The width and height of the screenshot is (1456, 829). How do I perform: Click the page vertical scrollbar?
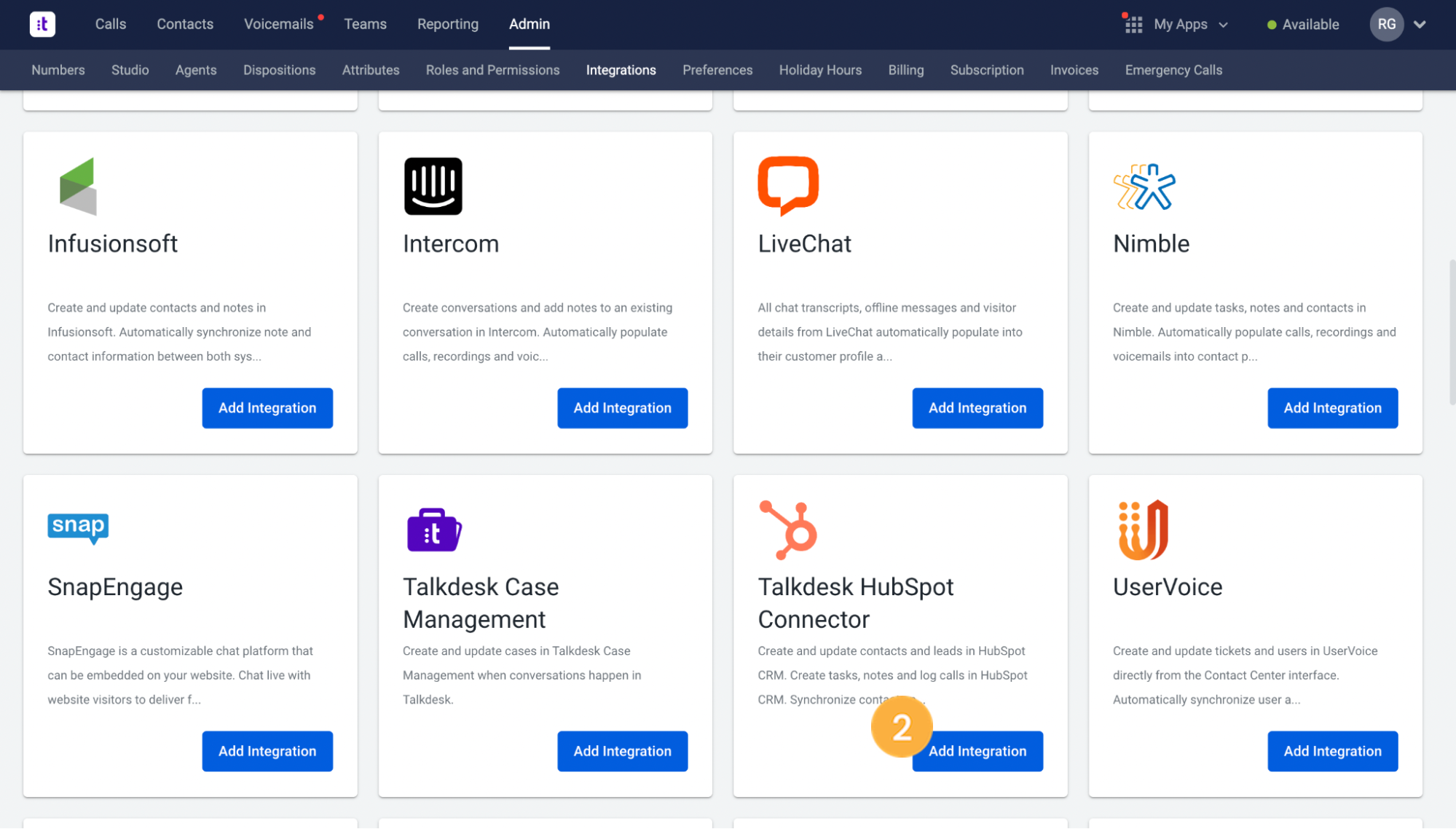pos(1452,331)
